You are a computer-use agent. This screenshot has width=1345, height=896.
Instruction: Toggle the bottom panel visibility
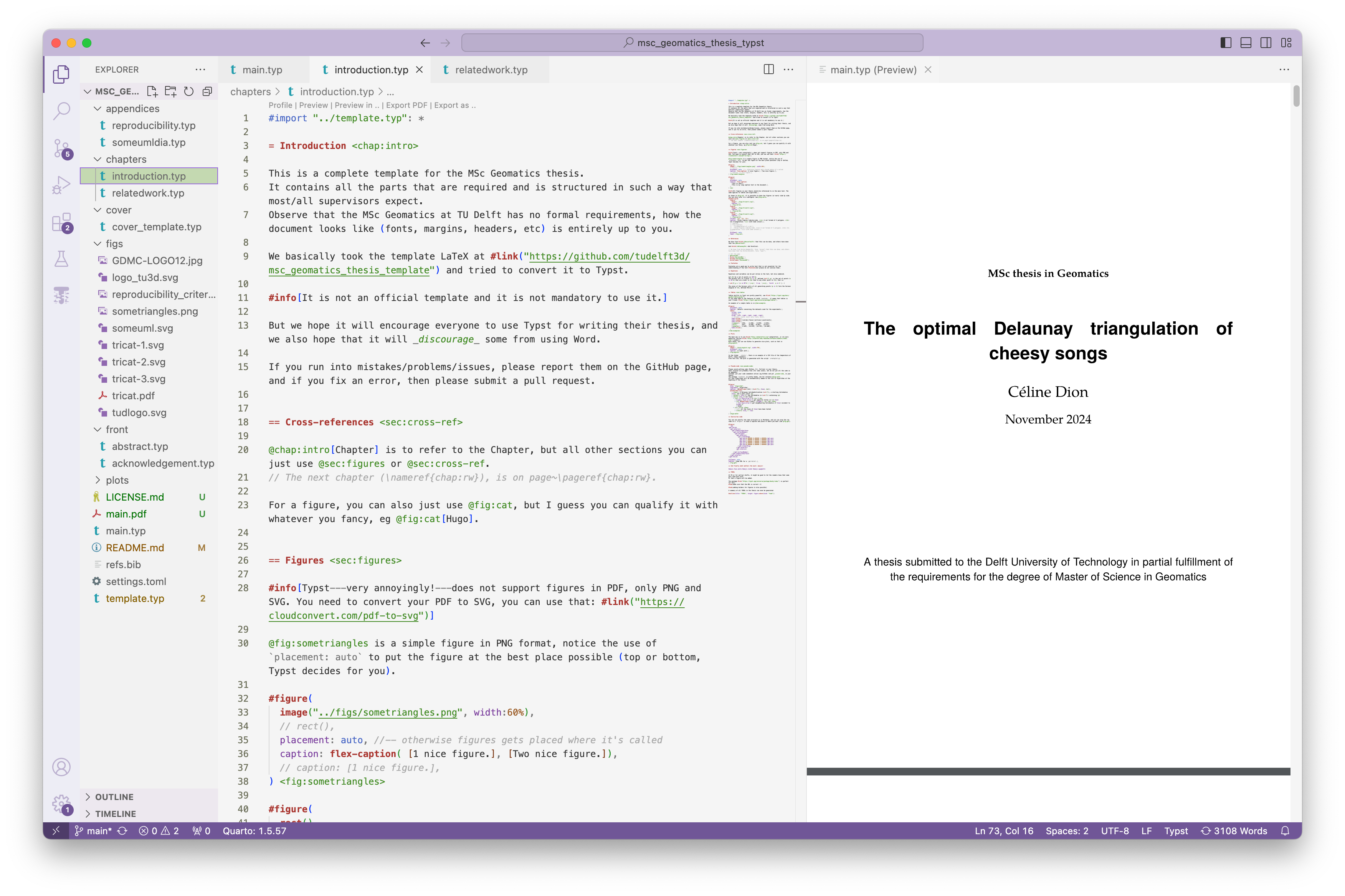pos(1246,43)
